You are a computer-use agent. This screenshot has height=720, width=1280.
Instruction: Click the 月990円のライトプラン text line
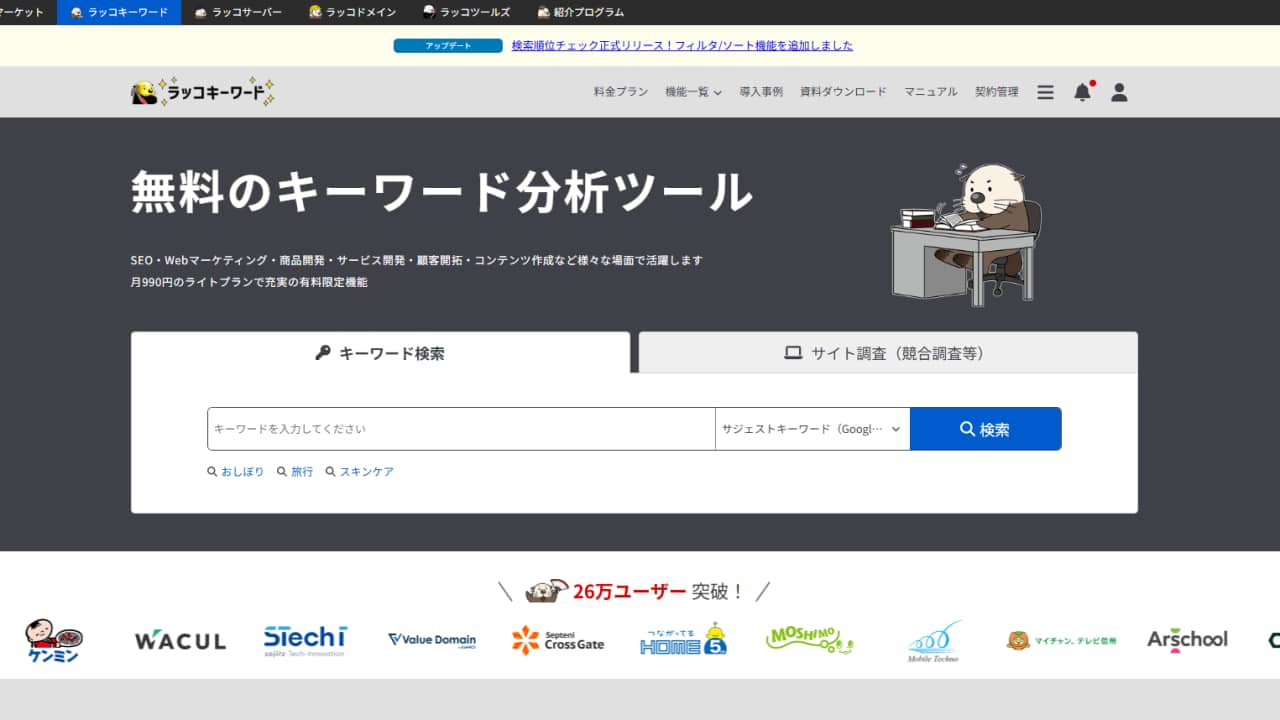point(249,283)
